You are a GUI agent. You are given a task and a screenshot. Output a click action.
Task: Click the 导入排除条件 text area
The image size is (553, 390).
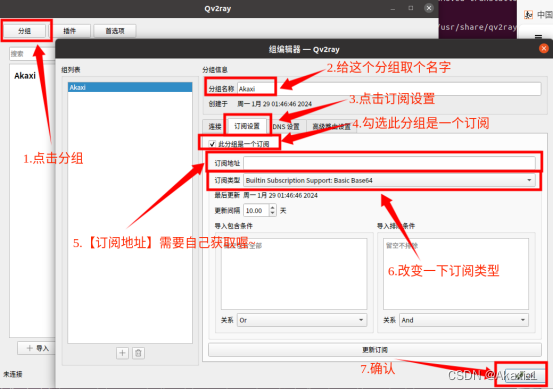pyautogui.click(x=456, y=274)
